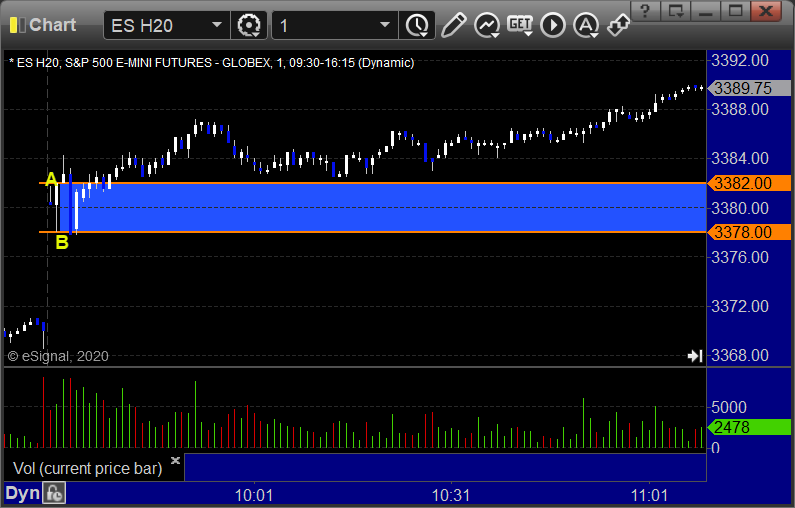The width and height of the screenshot is (795, 508).
Task: Click the Dyn label in bottom bar
Action: coord(22,493)
